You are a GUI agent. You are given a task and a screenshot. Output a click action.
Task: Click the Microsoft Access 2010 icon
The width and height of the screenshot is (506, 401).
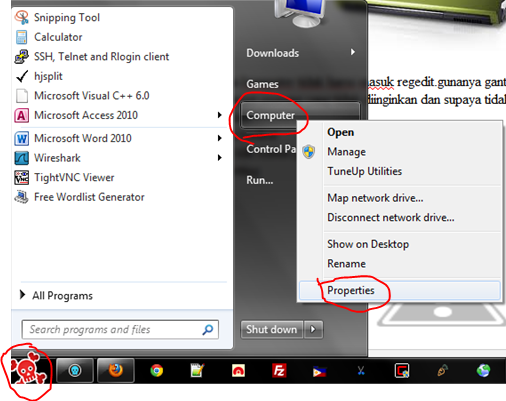click(x=22, y=115)
